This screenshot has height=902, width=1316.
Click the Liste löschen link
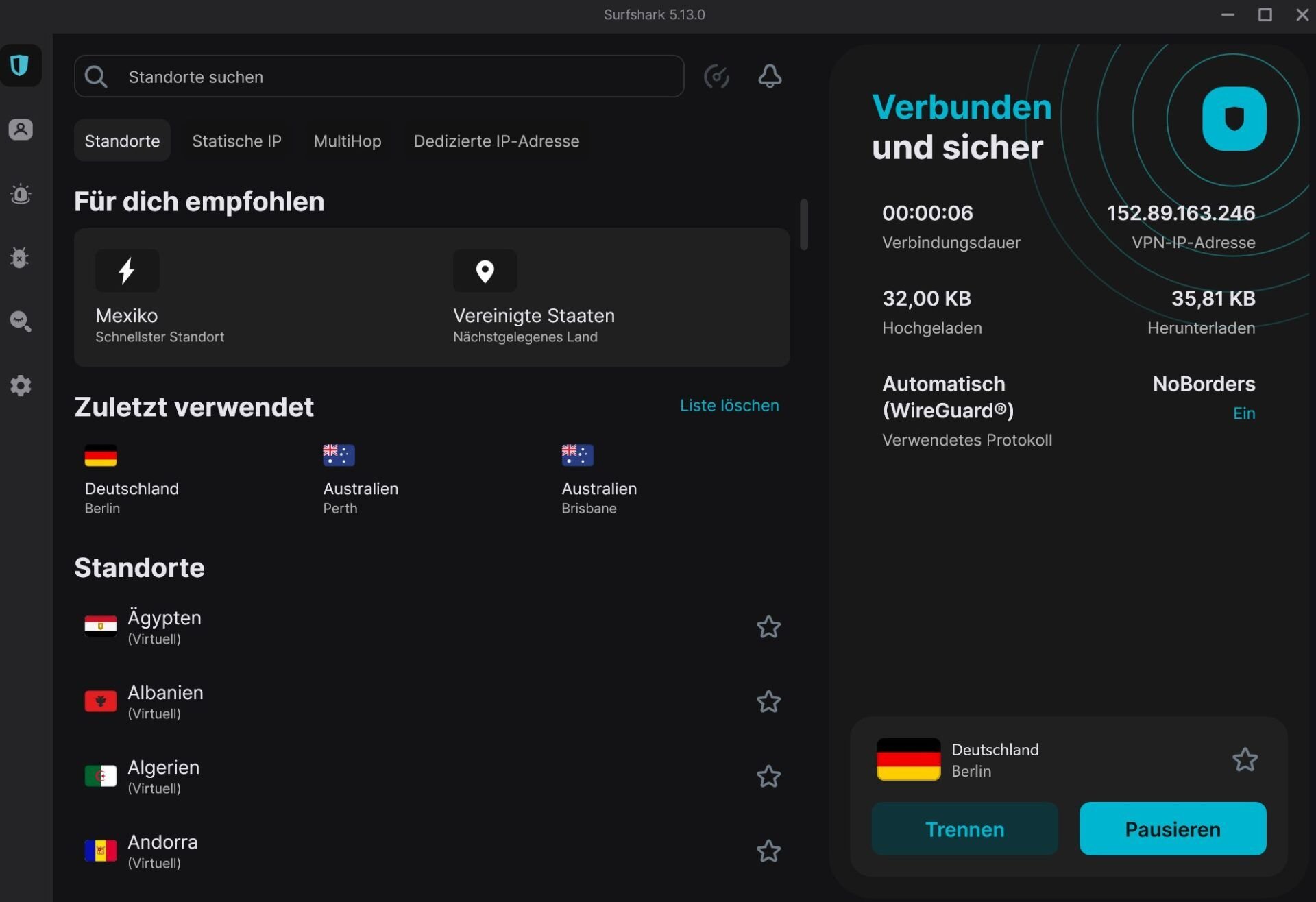[729, 405]
